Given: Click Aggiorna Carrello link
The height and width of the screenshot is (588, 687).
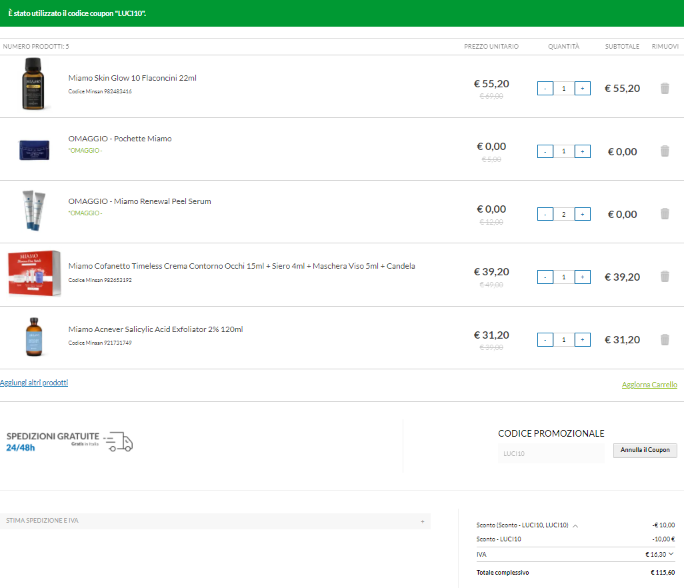Looking at the screenshot, I should pos(649,385).
